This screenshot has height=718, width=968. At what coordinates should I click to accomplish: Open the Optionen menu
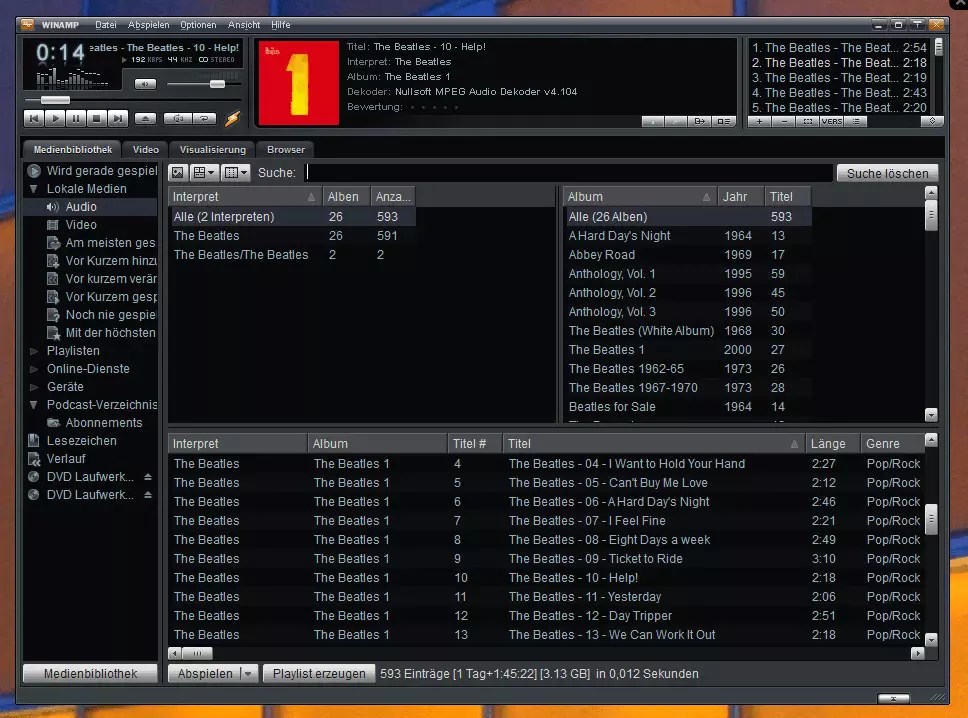197,25
